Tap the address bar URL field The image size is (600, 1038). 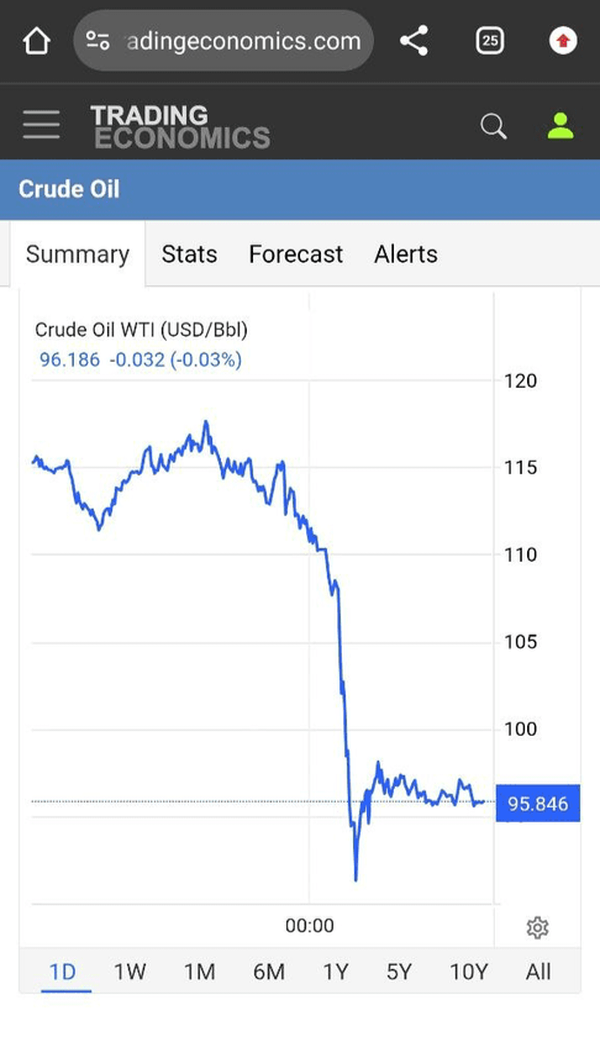point(240,41)
